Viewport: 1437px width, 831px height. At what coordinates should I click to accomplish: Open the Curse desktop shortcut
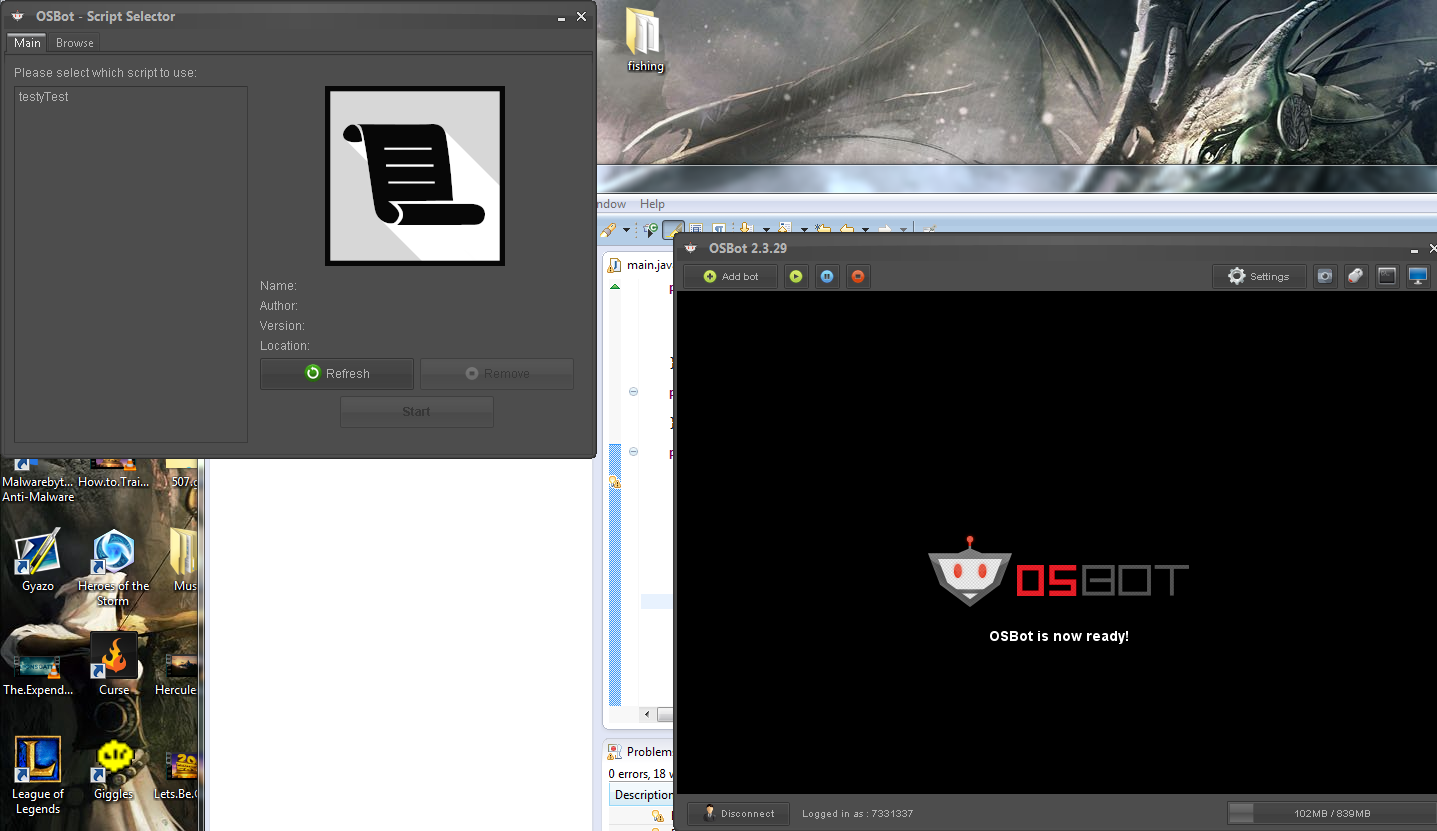point(114,664)
